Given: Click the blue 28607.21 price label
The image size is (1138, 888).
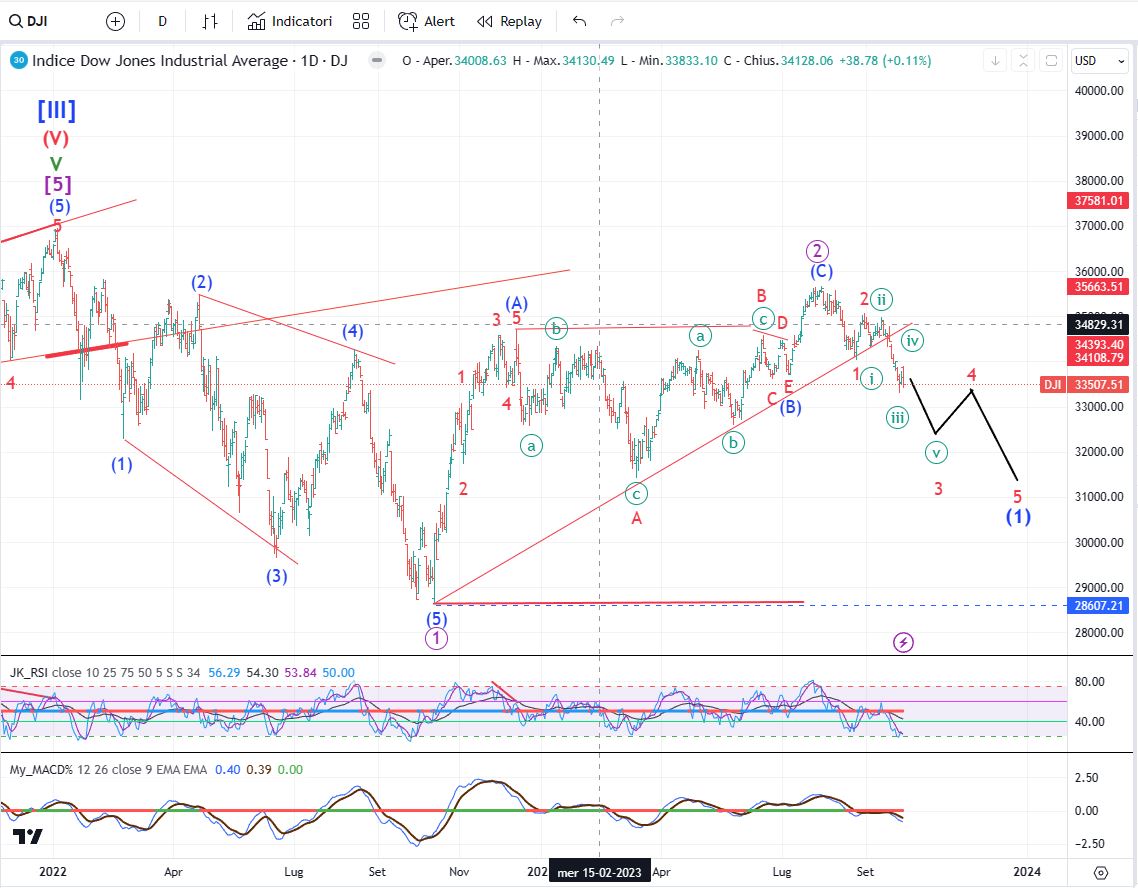Looking at the screenshot, I should tap(1097, 605).
